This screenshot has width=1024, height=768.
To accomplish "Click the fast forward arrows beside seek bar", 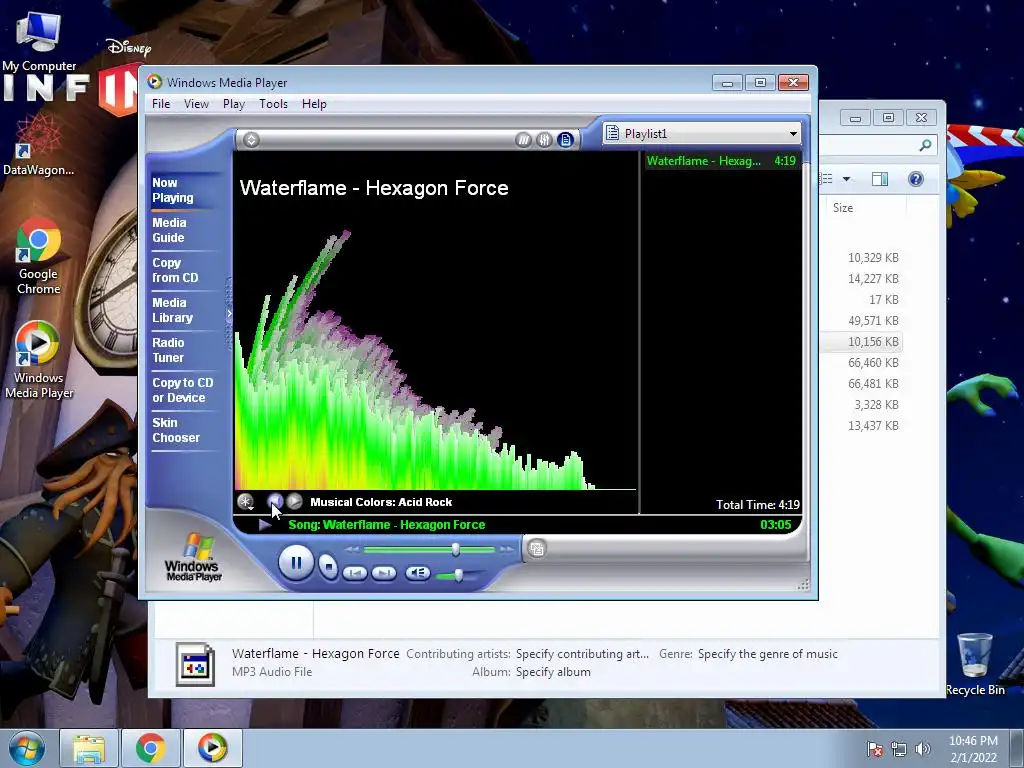I will pos(506,550).
